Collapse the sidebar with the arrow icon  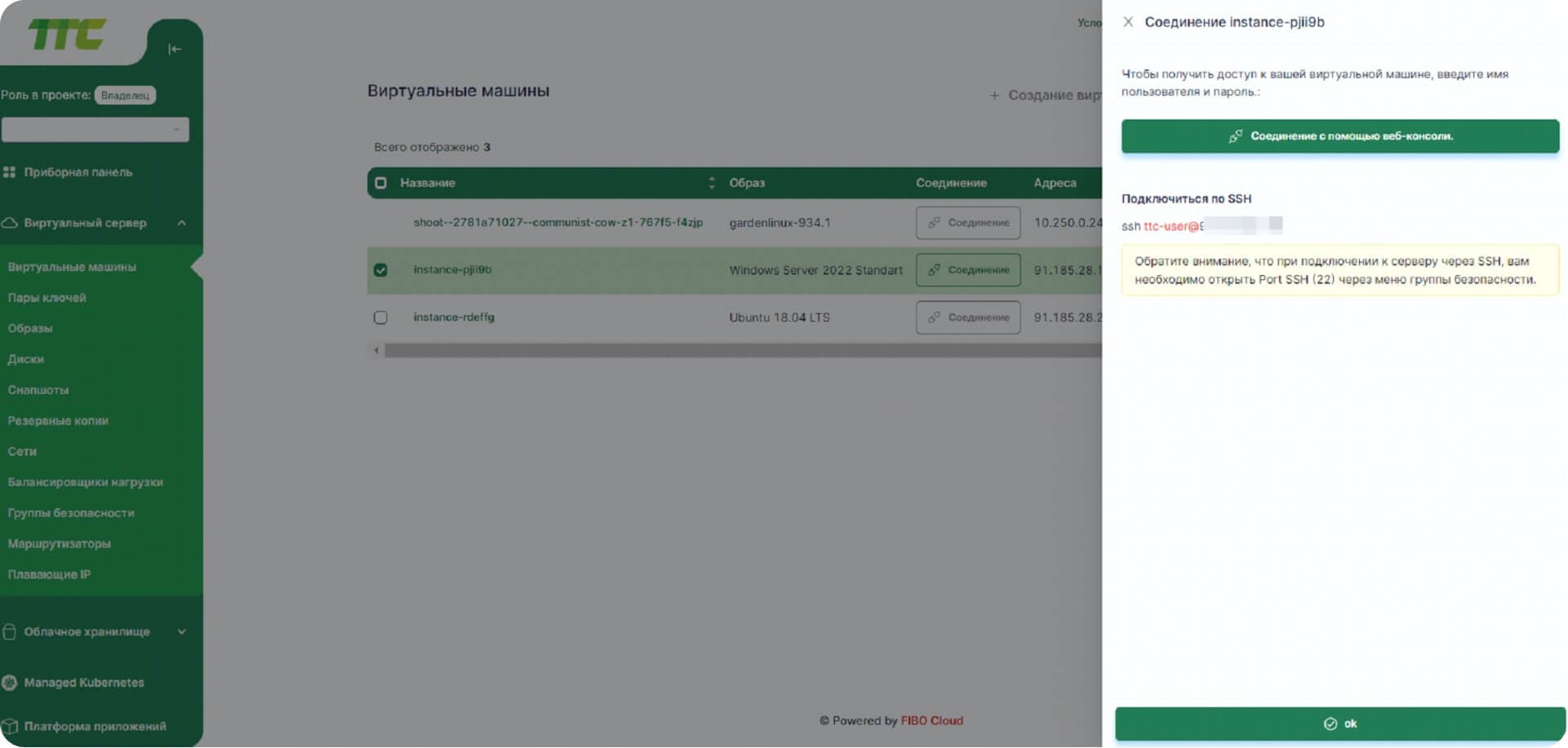click(175, 49)
